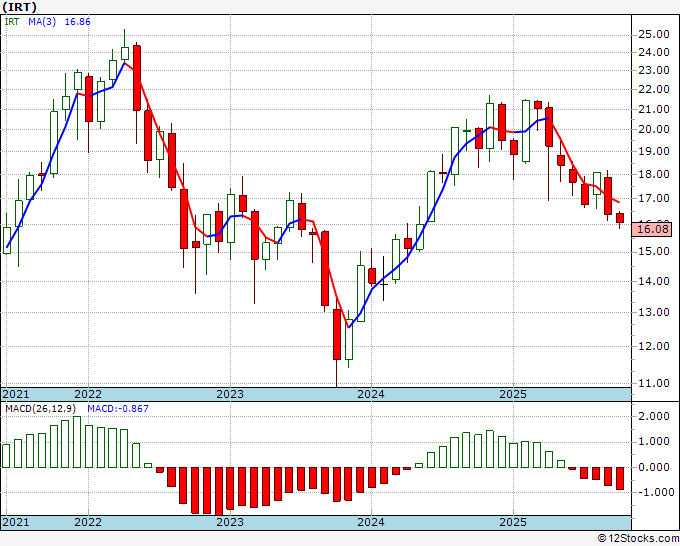Click the 24.00 price axis label

654,52
